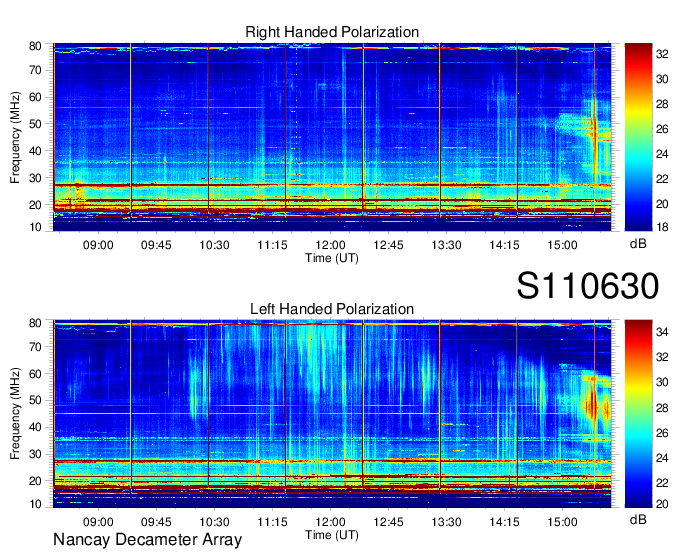680x552 pixels.
Task: Click the "13:30" tick under the Left Handed plot
Action: coord(446,522)
